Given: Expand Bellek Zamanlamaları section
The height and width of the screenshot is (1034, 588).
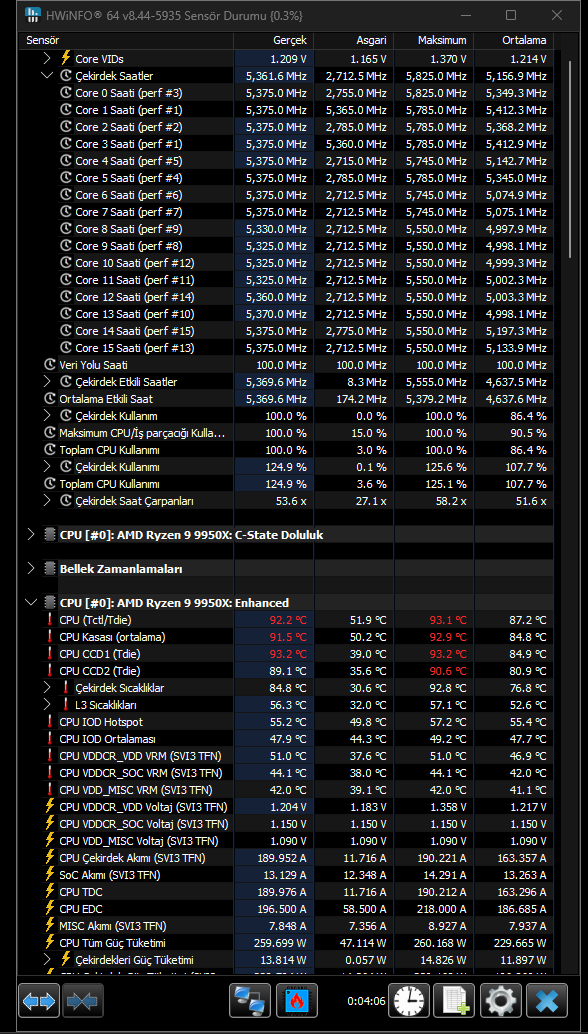Looking at the screenshot, I should coord(31,568).
